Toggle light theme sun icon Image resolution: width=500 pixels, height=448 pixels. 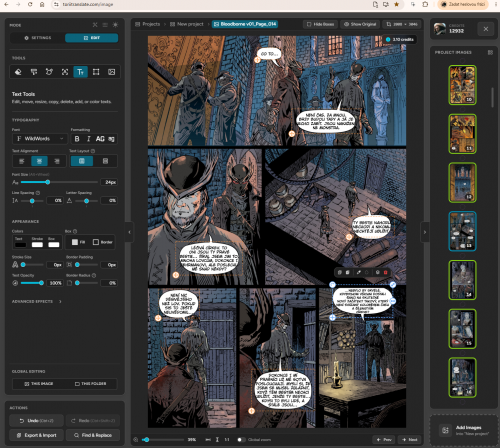coord(115,25)
